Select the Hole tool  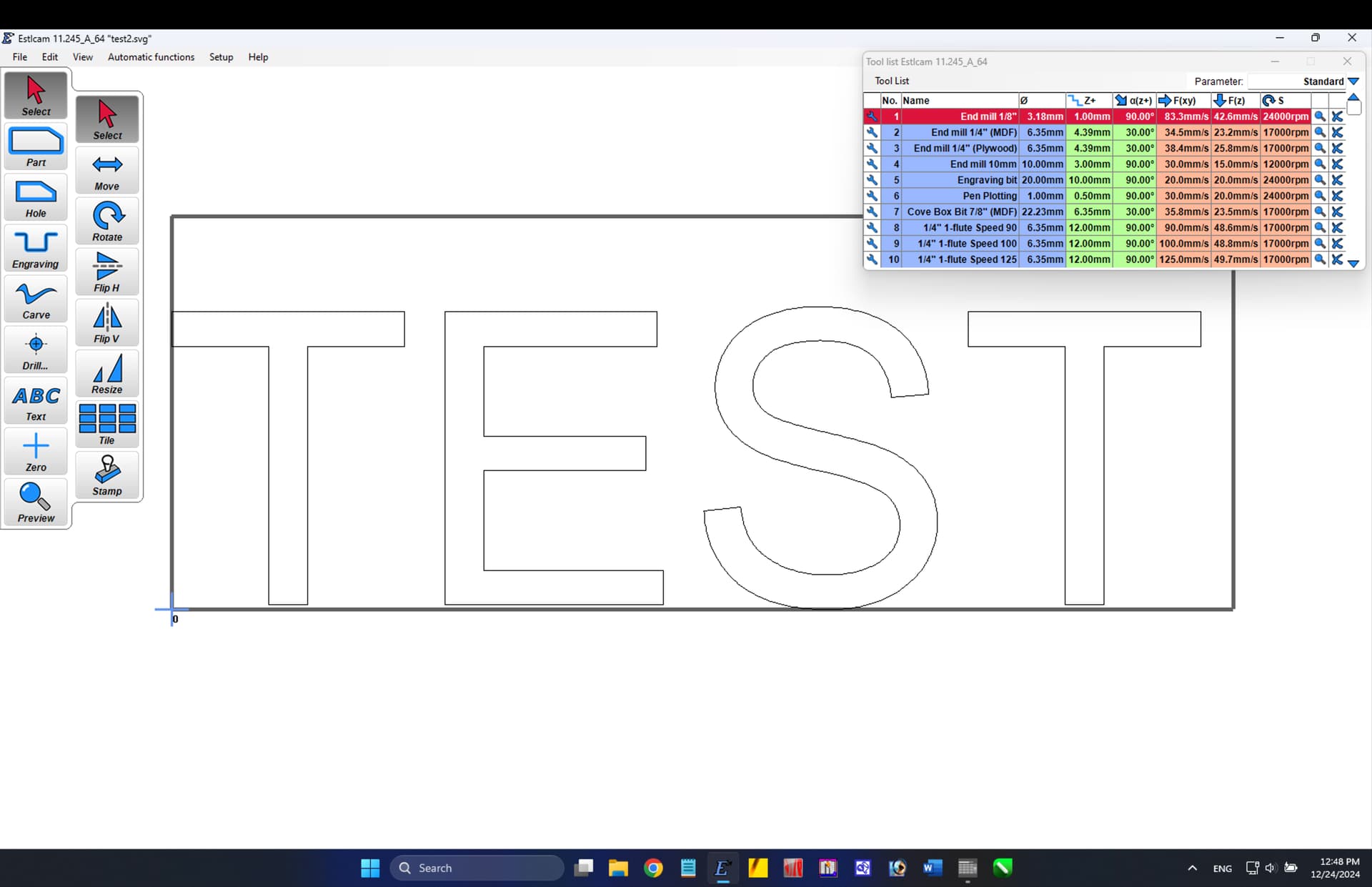pos(36,197)
